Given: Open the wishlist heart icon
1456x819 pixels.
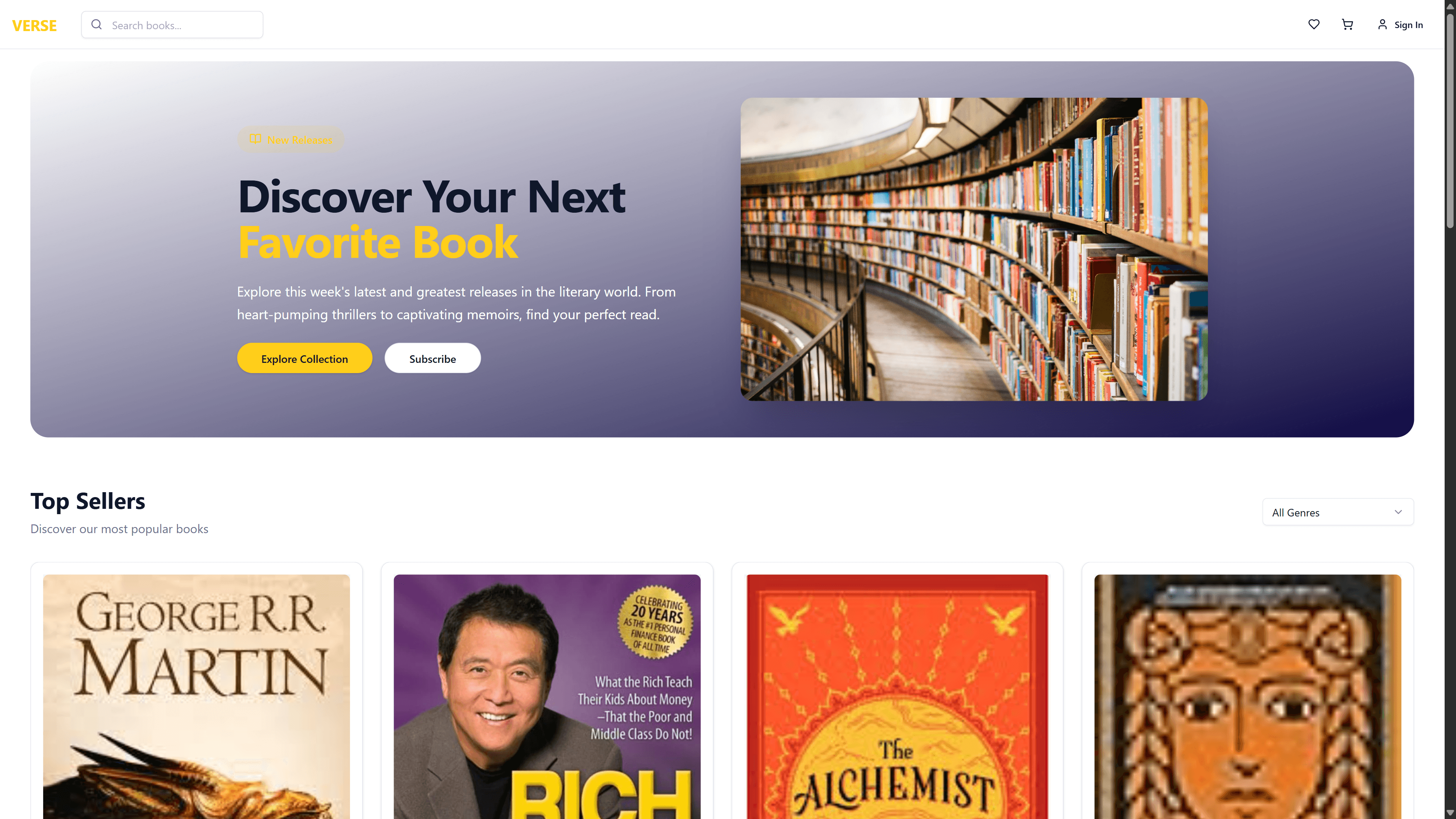Looking at the screenshot, I should 1313,24.
